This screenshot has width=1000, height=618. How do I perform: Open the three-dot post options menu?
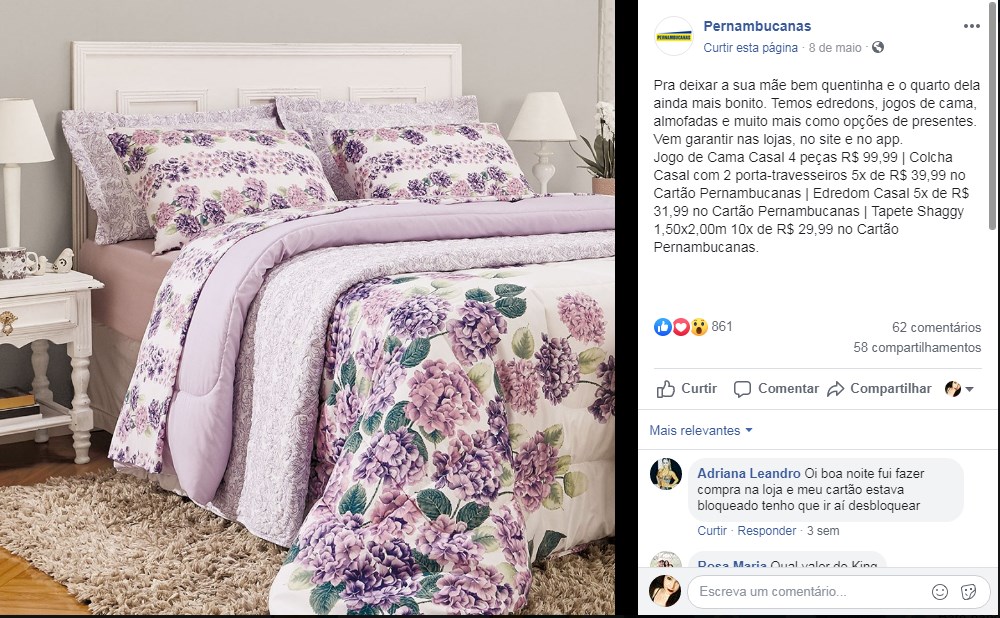(971, 26)
